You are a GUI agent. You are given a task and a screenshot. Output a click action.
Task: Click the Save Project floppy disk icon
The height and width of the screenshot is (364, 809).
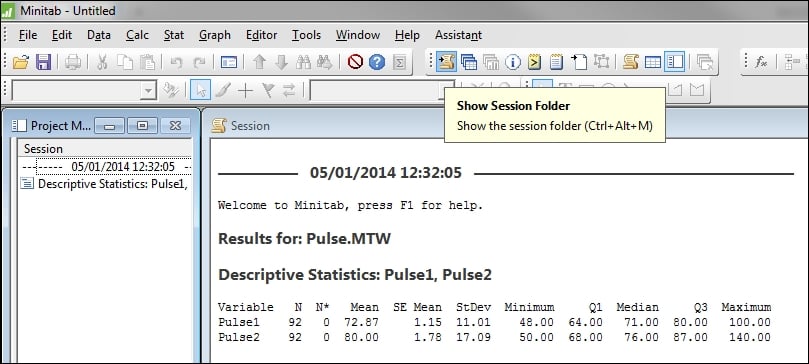pos(43,62)
